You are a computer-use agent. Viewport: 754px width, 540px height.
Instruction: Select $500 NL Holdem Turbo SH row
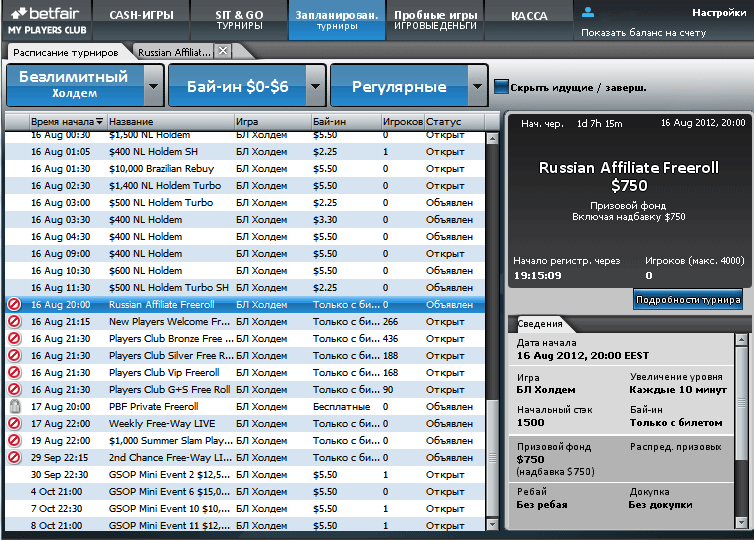245,288
